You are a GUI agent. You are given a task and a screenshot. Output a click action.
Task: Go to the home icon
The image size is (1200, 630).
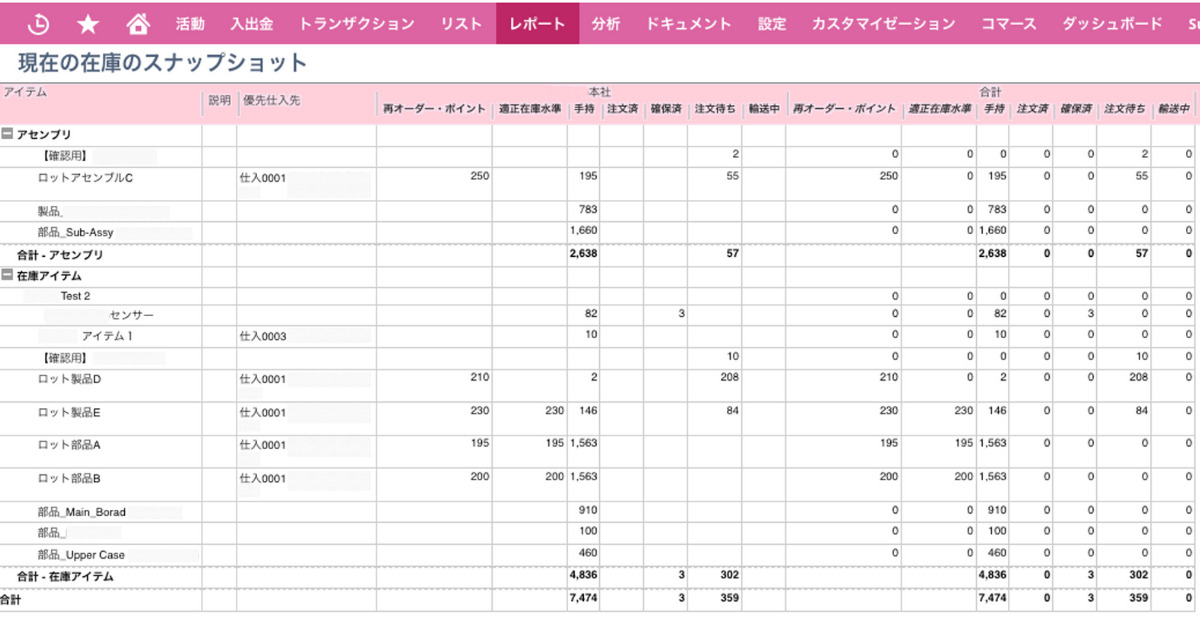(x=139, y=23)
